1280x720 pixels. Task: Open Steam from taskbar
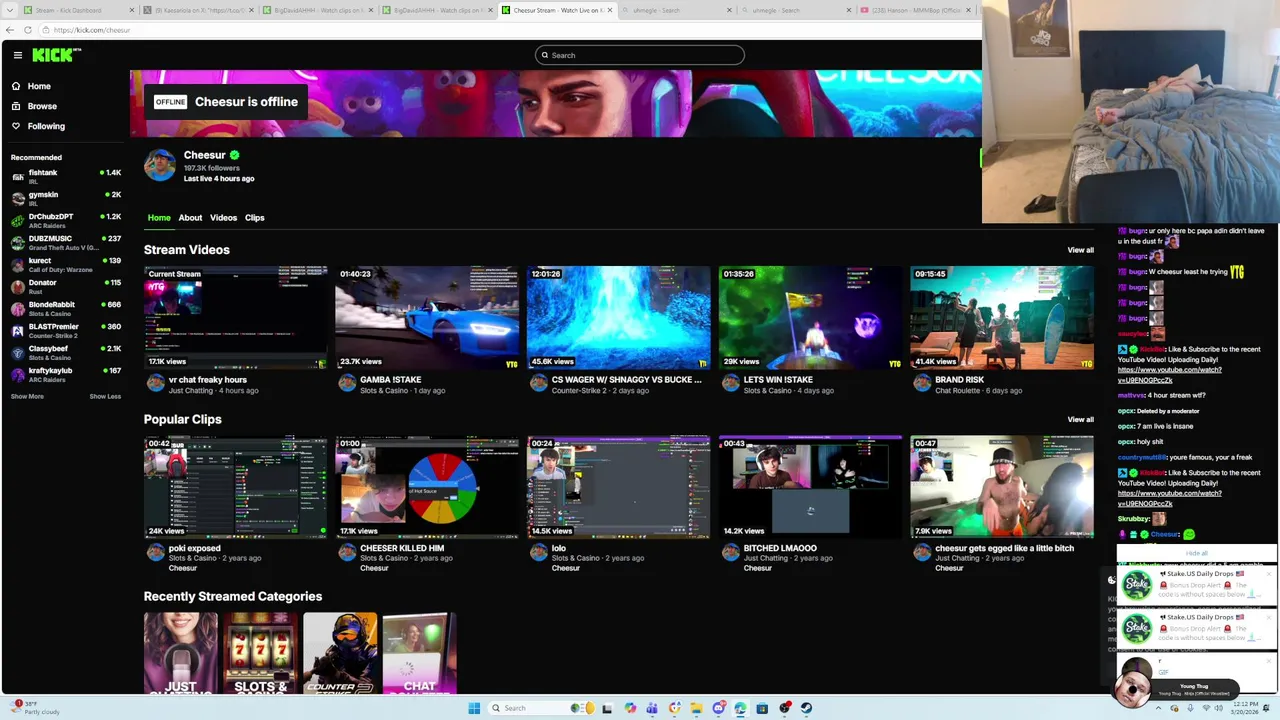[807, 708]
